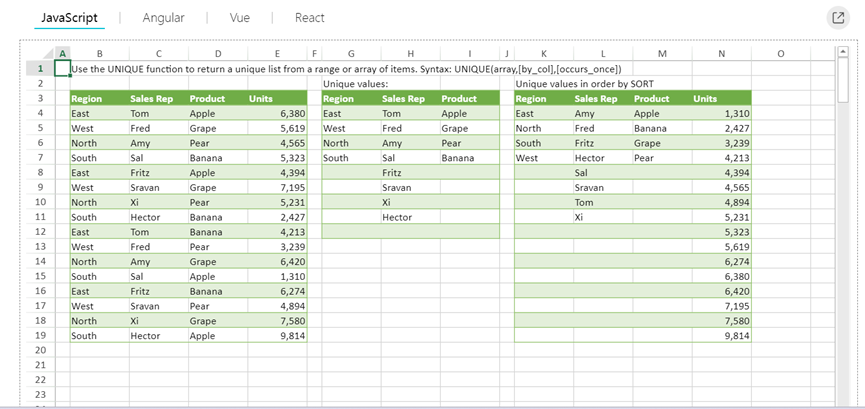Image resolution: width=865 pixels, height=409 pixels.
Task: Click the scroll up arrow of vertical scrollbar
Action: [x=842, y=52]
